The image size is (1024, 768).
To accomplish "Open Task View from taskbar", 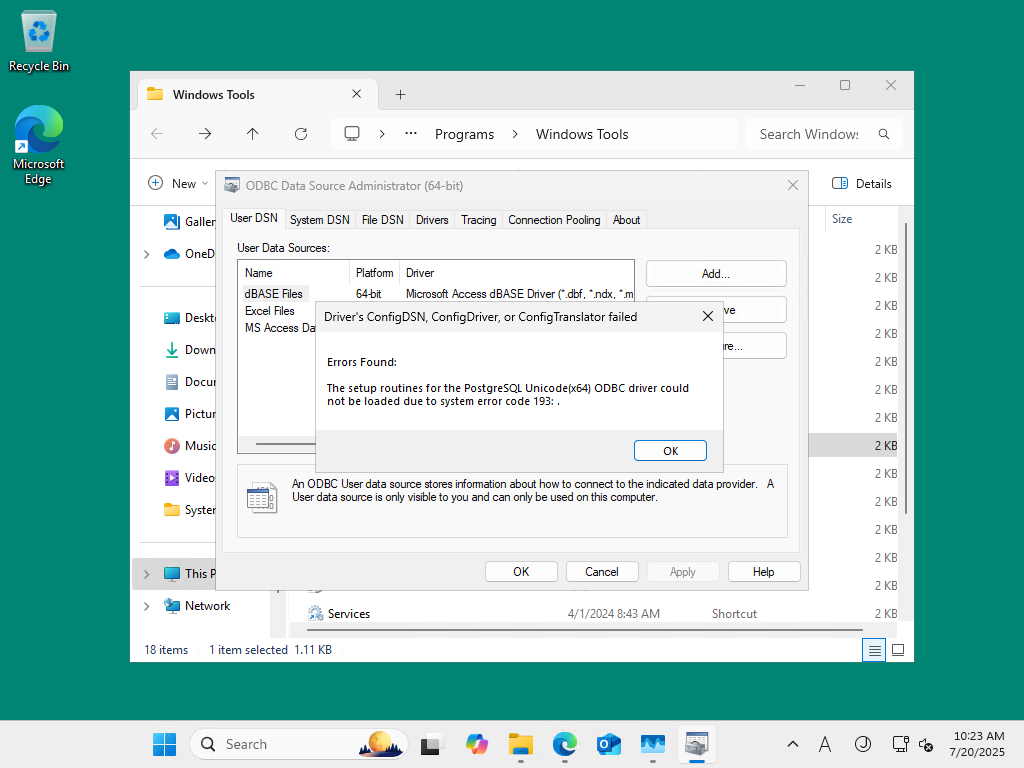I will coord(430,744).
